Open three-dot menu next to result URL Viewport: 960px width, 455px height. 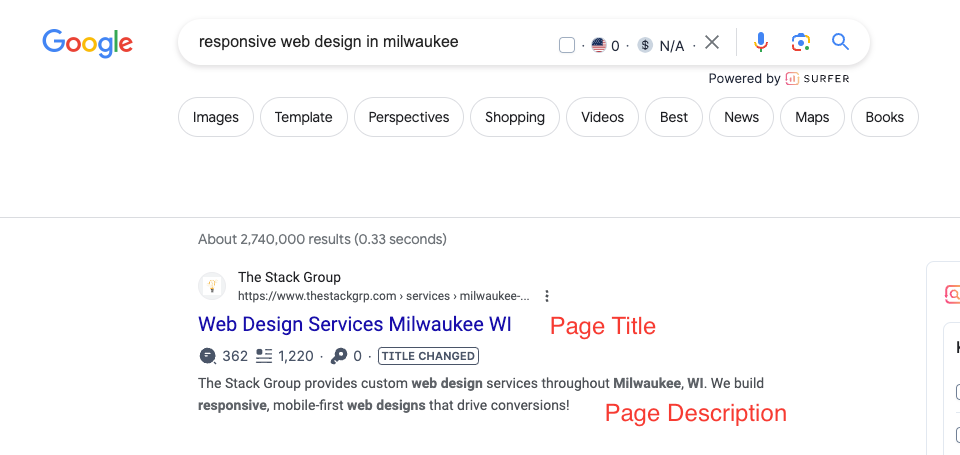(x=547, y=296)
